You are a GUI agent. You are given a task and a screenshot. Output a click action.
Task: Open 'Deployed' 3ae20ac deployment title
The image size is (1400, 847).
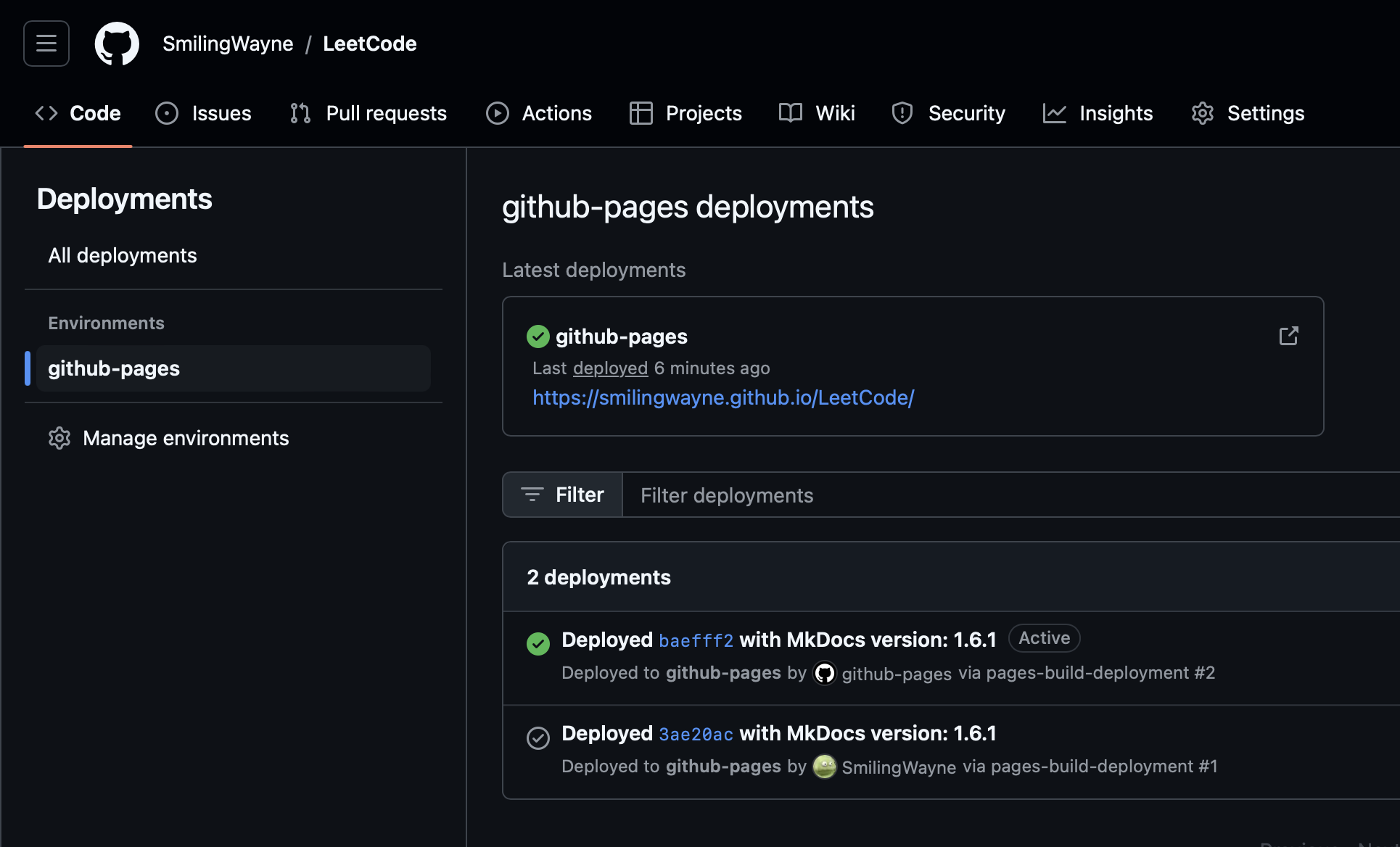[x=779, y=733]
